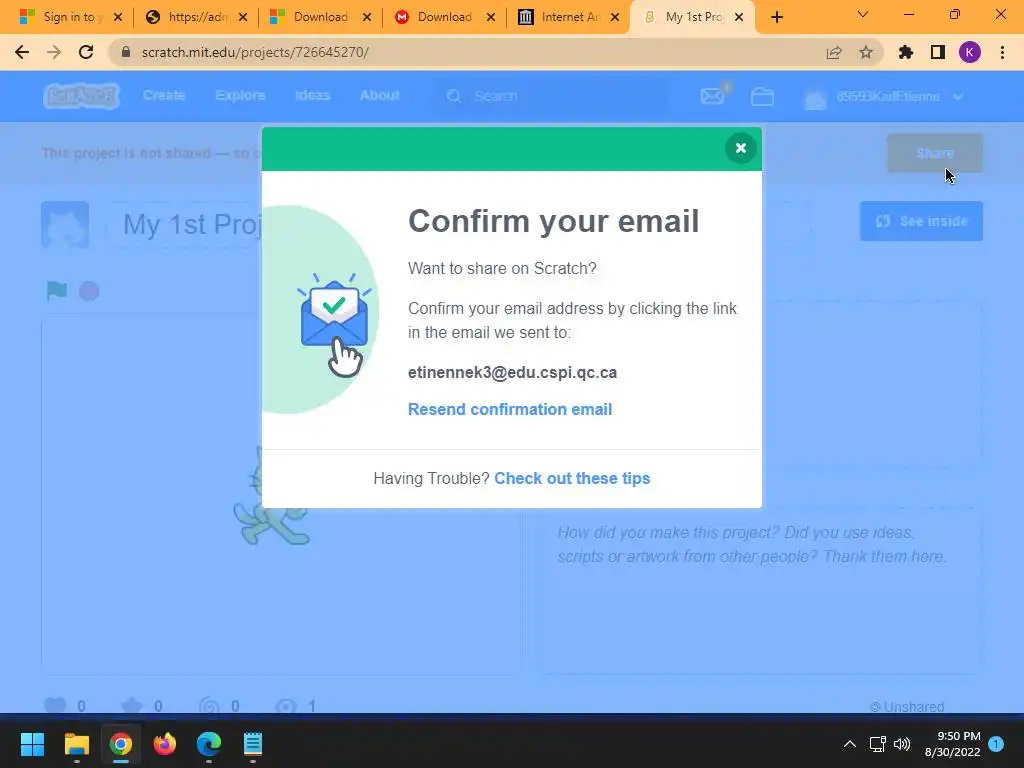This screenshot has width=1024, height=768.
Task: Close the My 1st Proj tab
Action: 739,17
